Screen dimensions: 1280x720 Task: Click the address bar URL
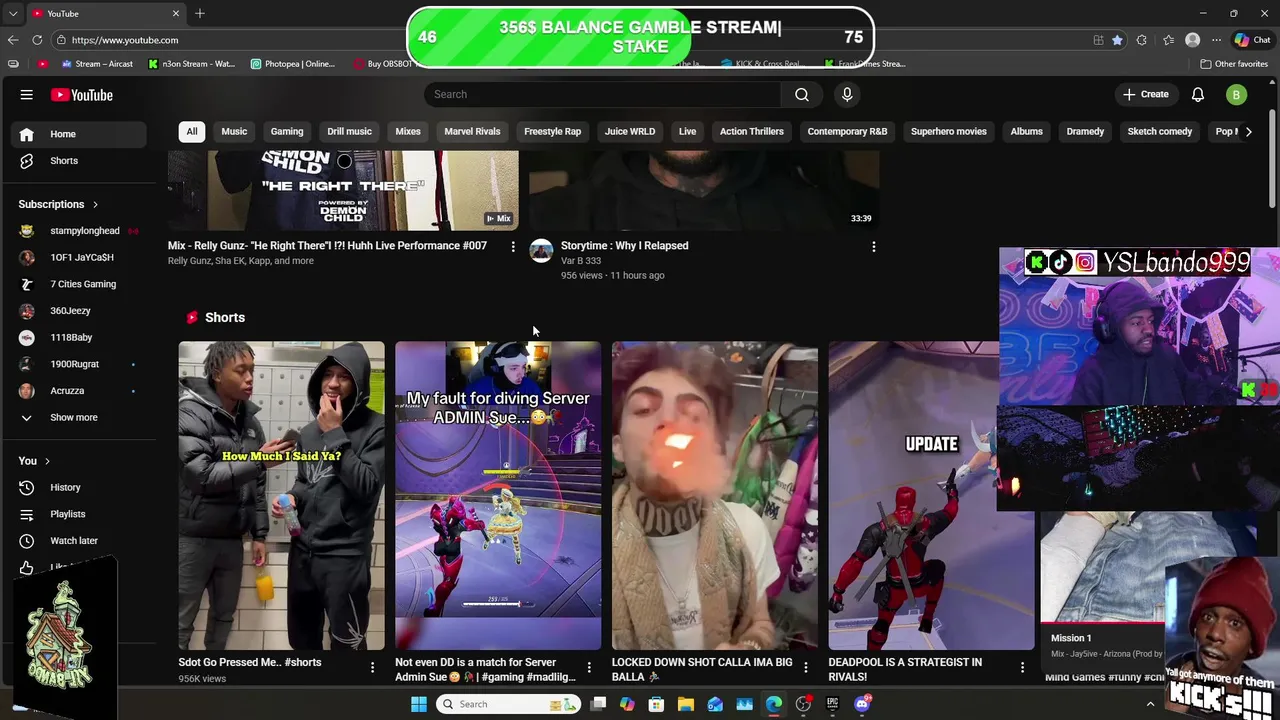[x=125, y=40]
